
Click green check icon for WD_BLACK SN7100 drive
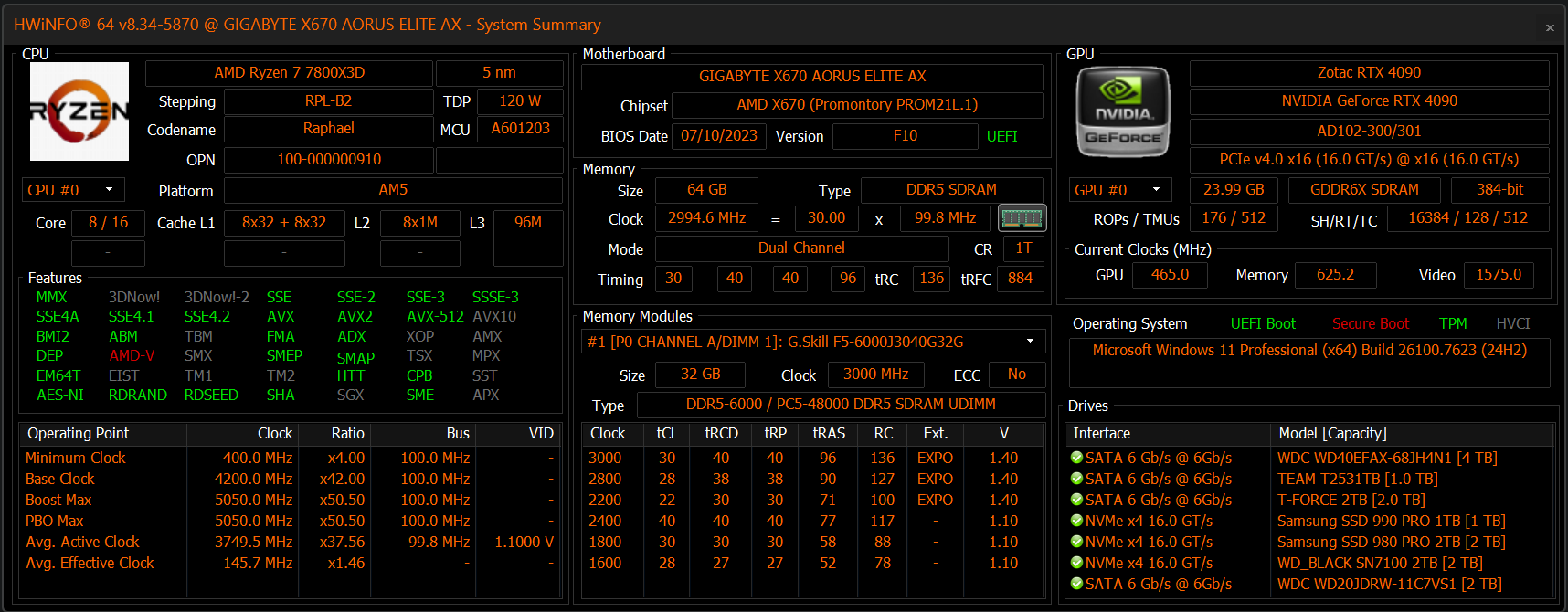1077,563
